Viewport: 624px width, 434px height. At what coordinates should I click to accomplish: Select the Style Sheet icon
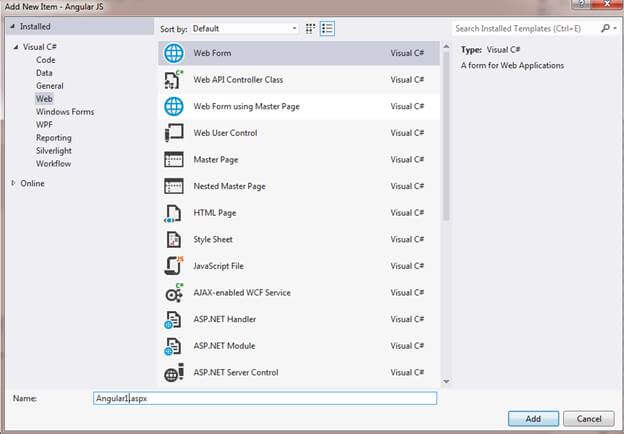174,239
